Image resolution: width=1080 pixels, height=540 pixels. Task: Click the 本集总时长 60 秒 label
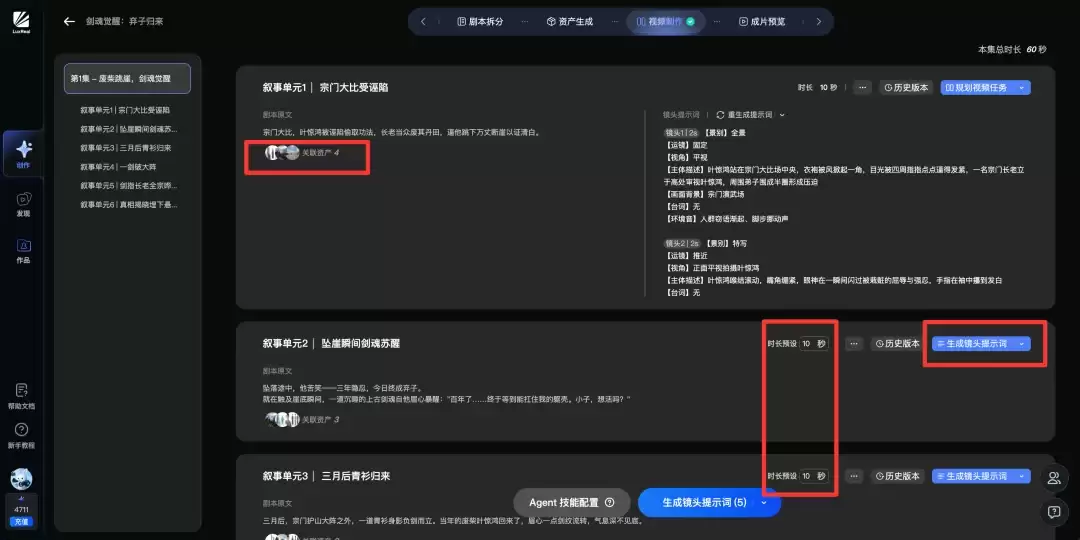click(x=1012, y=50)
